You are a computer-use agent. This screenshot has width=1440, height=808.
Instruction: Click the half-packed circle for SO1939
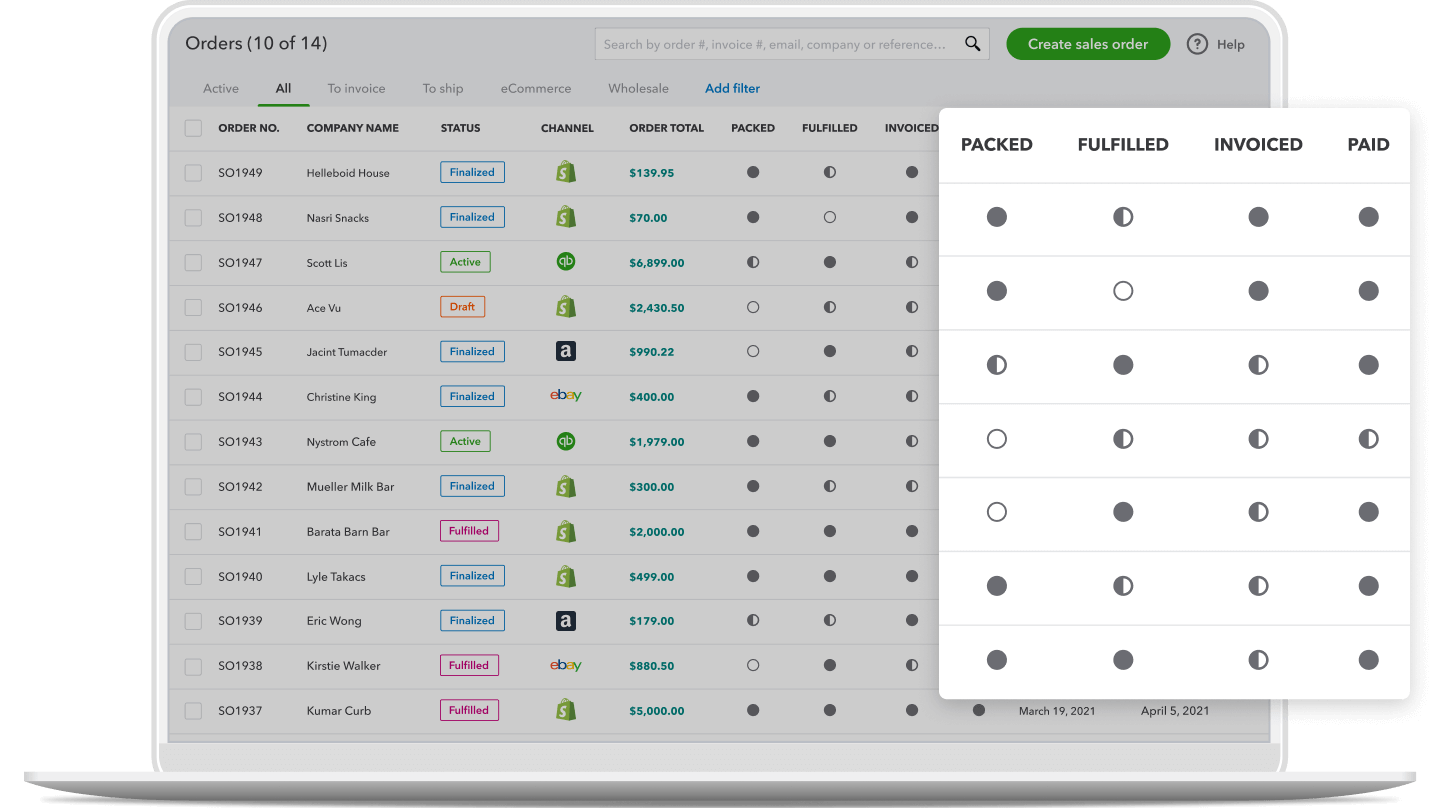pyautogui.click(x=753, y=621)
